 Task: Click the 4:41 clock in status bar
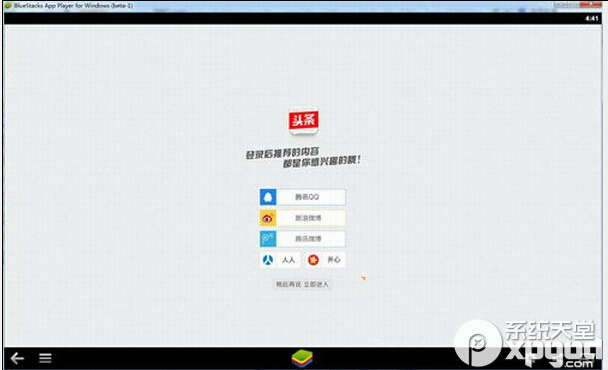point(592,18)
